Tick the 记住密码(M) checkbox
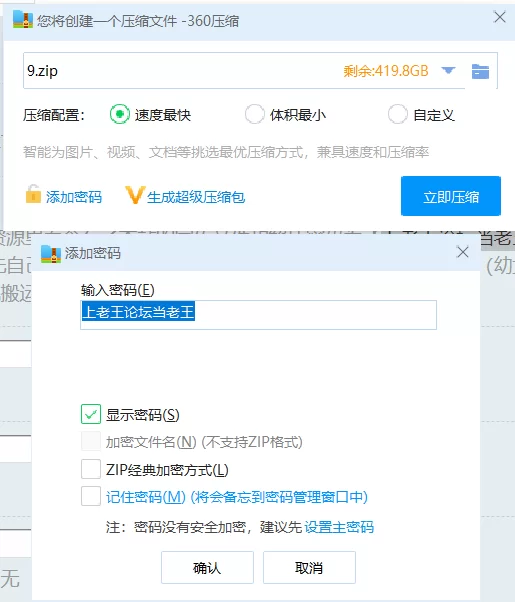The width and height of the screenshot is (515, 602). (91, 496)
